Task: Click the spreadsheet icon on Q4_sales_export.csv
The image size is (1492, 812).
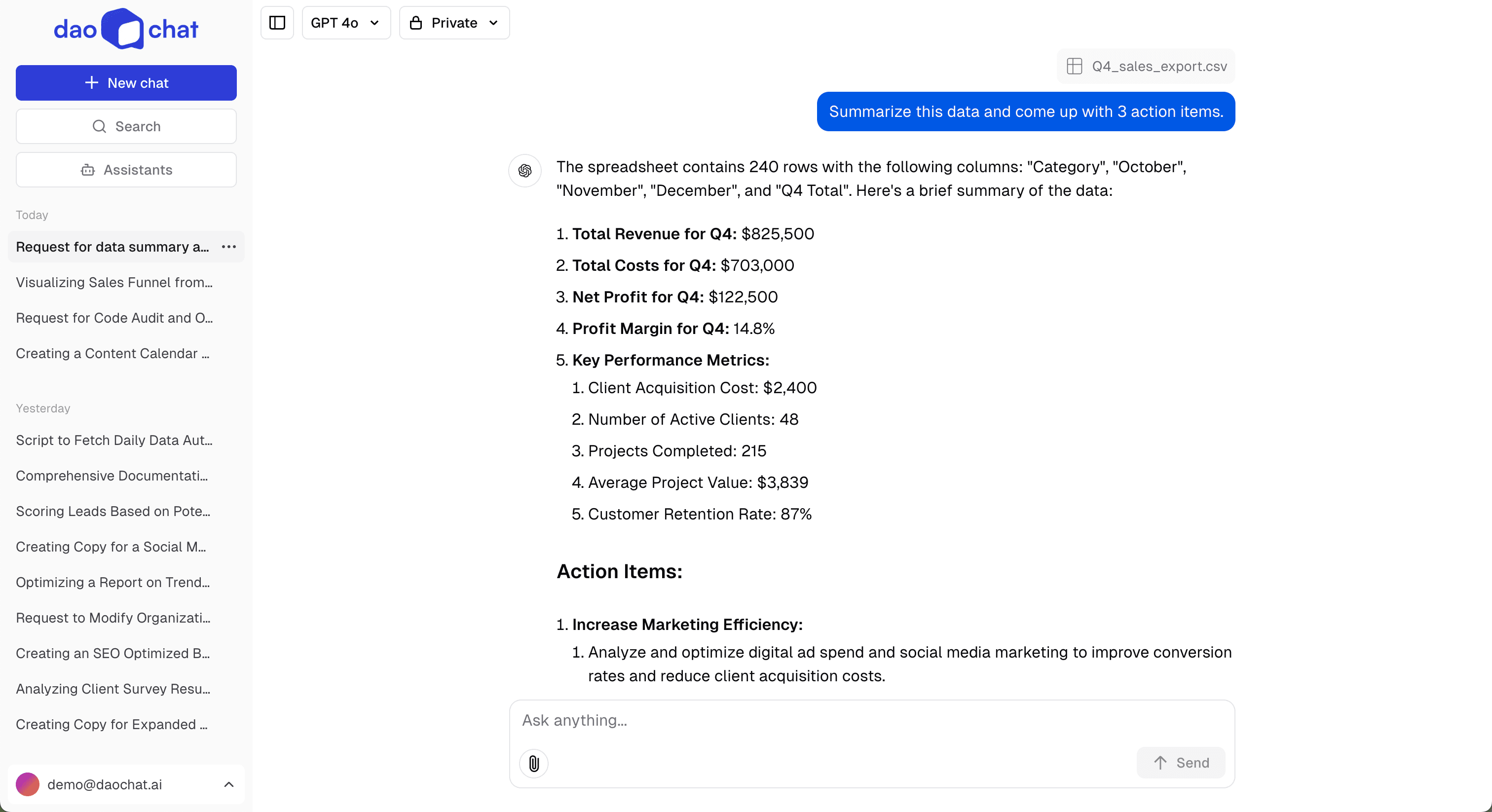Action: 1075,66
